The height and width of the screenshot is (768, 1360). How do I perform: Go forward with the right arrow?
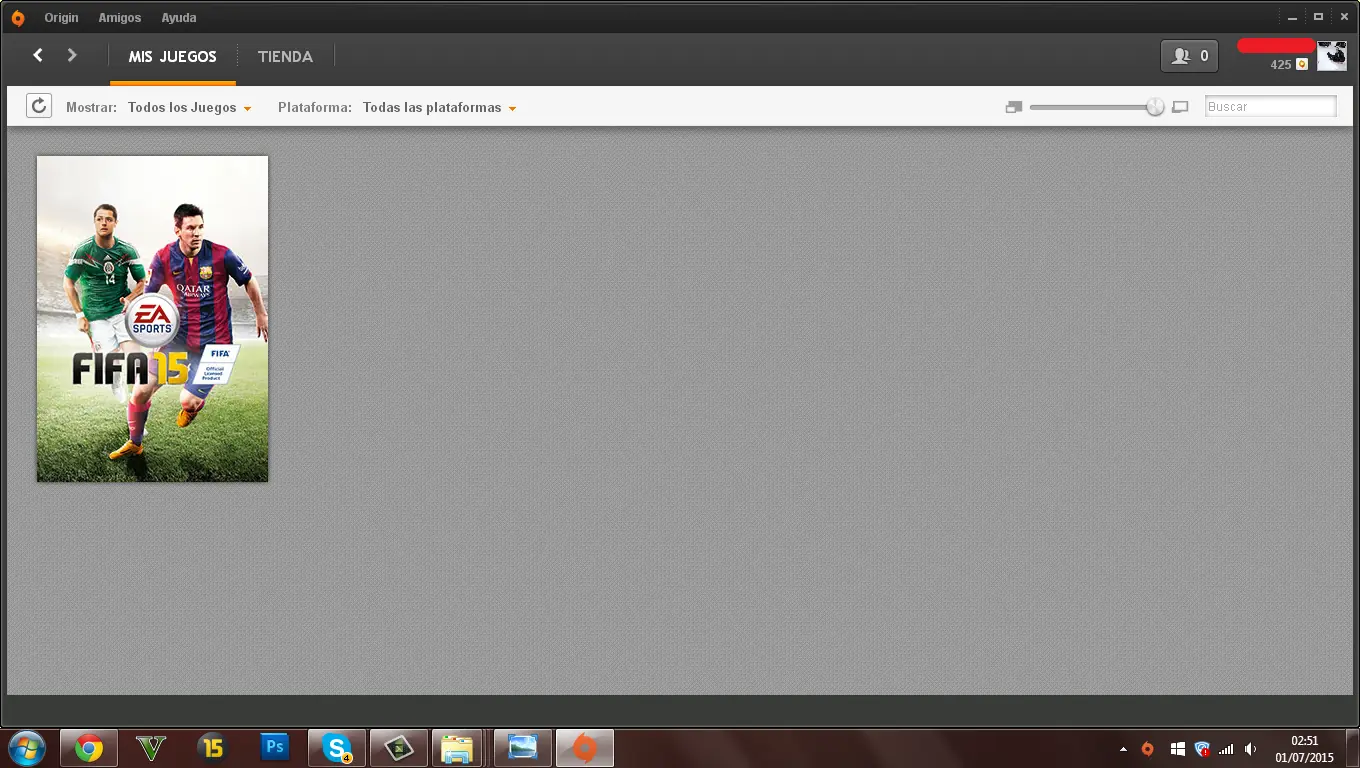coord(72,56)
